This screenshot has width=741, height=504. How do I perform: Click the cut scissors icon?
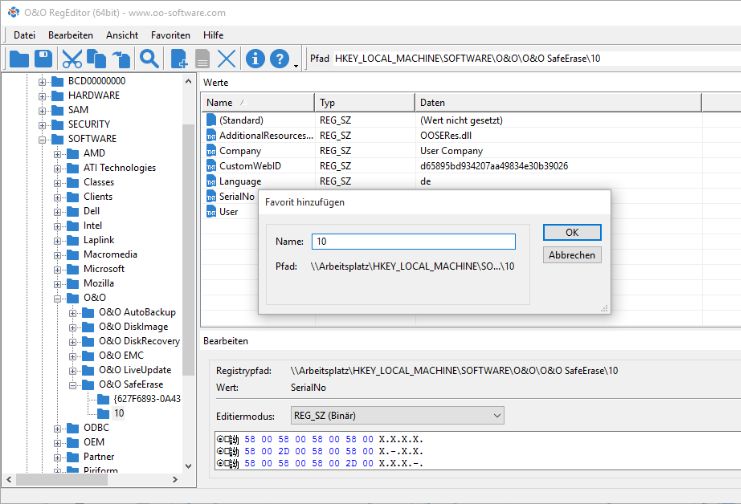pos(72,59)
